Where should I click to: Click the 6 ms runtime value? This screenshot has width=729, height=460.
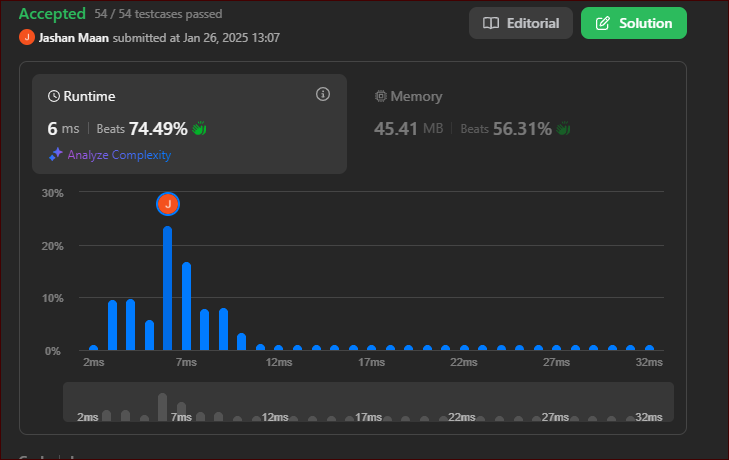[x=63, y=128]
